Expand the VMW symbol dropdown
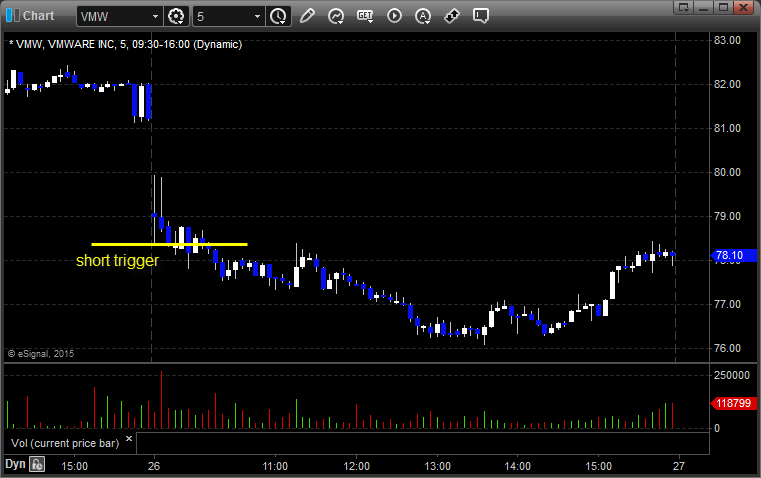The height and width of the screenshot is (478, 761). pyautogui.click(x=154, y=16)
